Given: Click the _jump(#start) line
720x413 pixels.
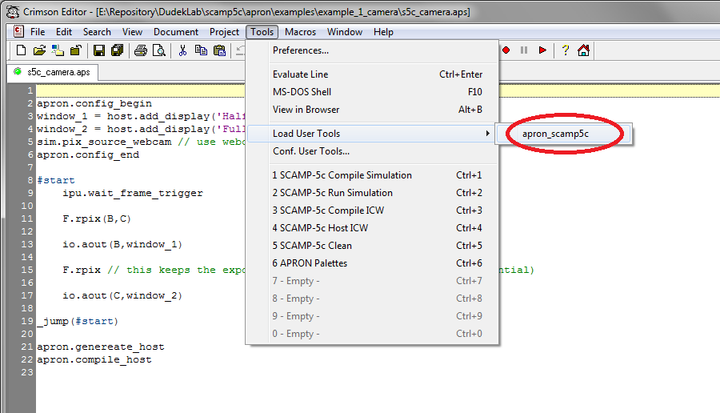Looking at the screenshot, I should click(x=78, y=321).
